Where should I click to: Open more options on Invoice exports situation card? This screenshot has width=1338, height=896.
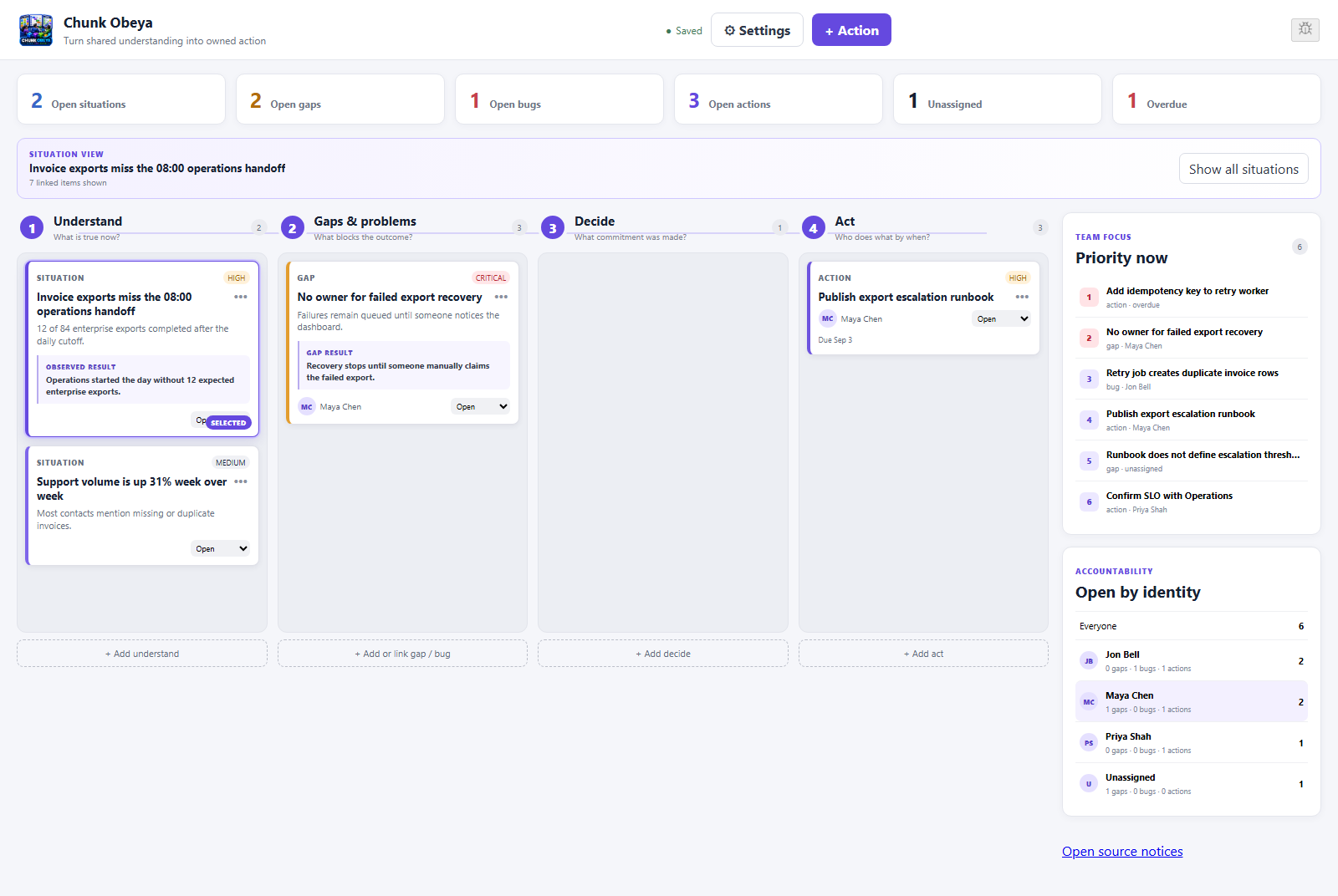coord(241,297)
